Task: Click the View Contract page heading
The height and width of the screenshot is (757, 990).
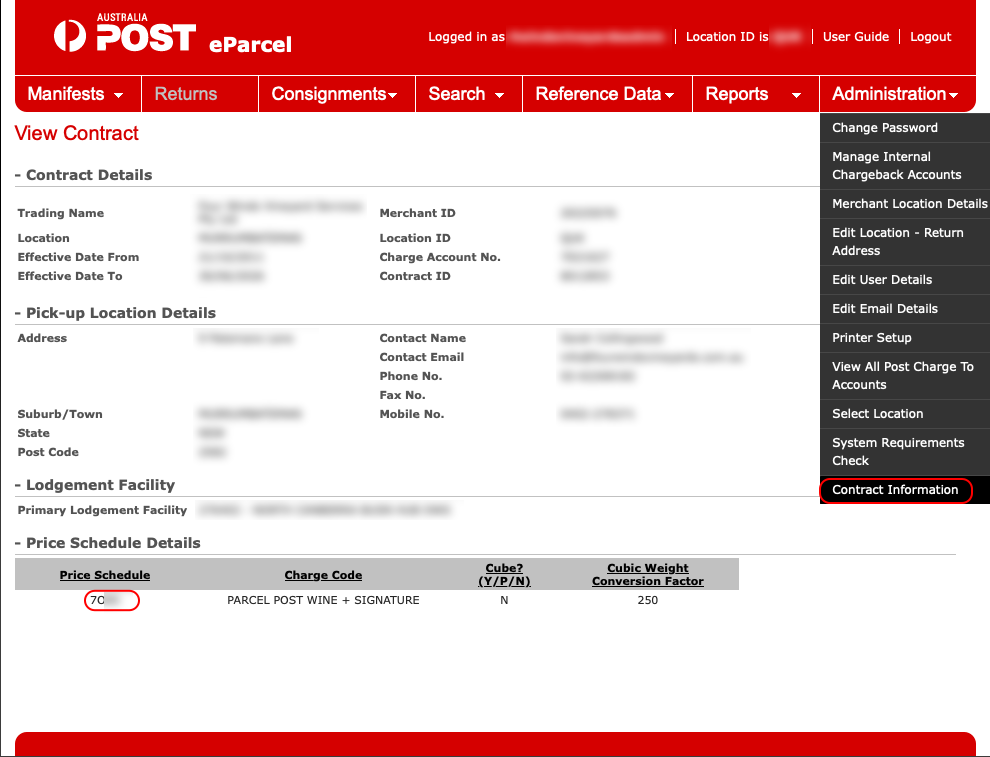Action: [76, 133]
